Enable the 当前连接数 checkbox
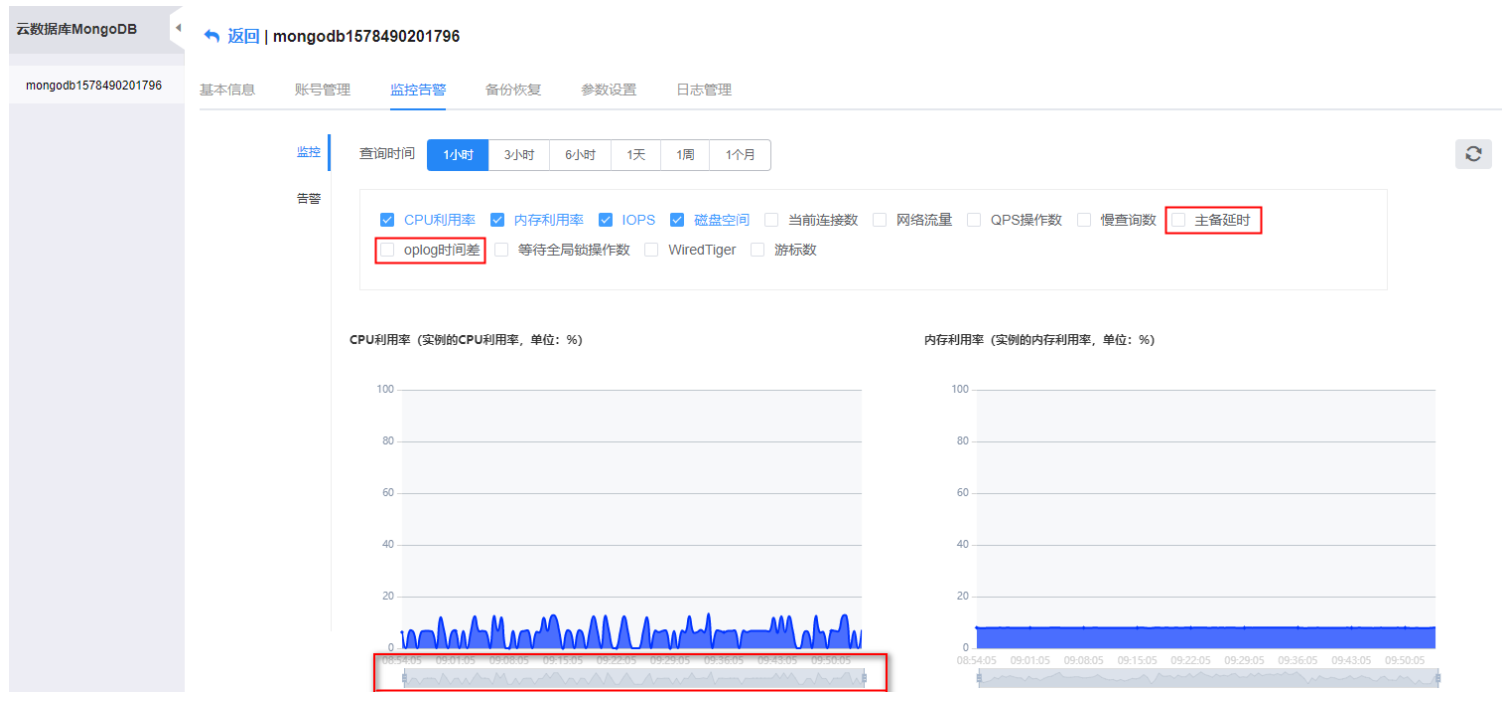The height and width of the screenshot is (706, 1505). click(771, 220)
